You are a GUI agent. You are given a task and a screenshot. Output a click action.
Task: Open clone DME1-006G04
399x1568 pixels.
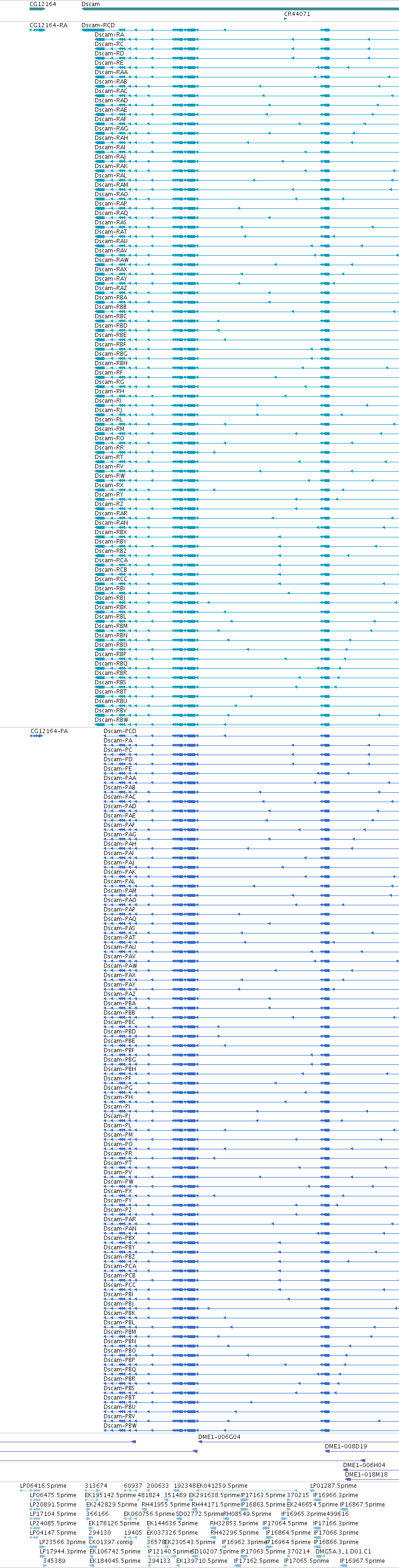click(x=219, y=1437)
